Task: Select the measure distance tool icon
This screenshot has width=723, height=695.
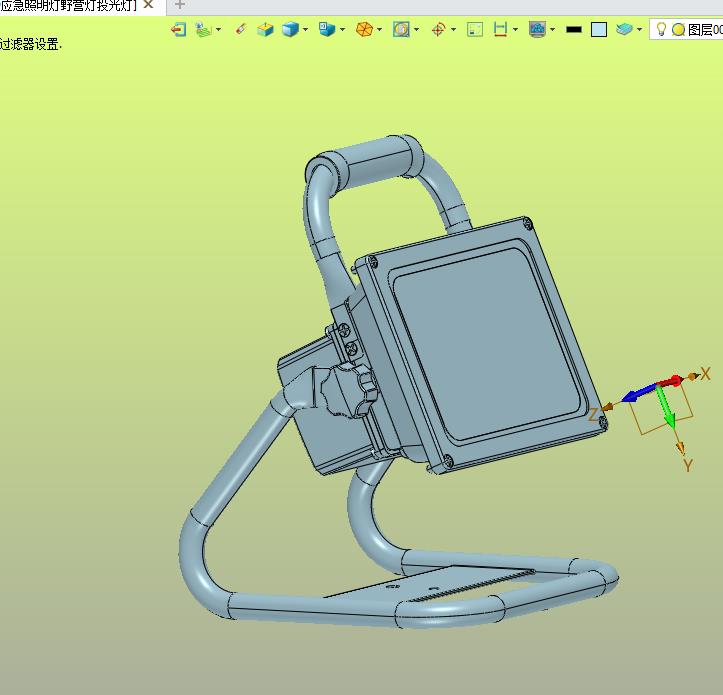Action: pyautogui.click(x=500, y=30)
